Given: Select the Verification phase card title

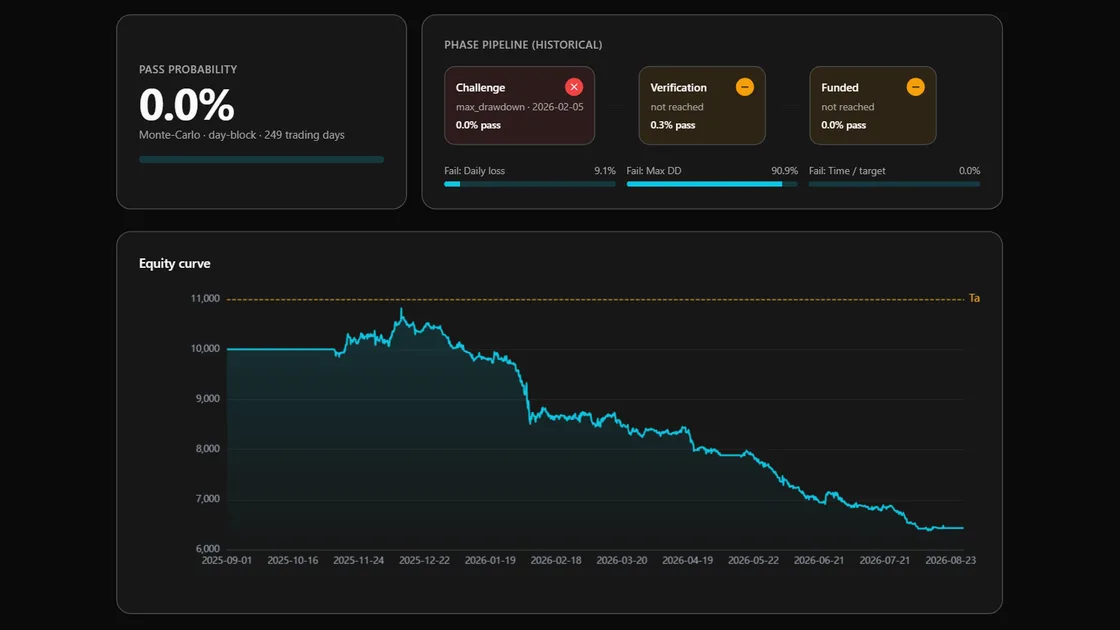Looking at the screenshot, I should [678, 87].
